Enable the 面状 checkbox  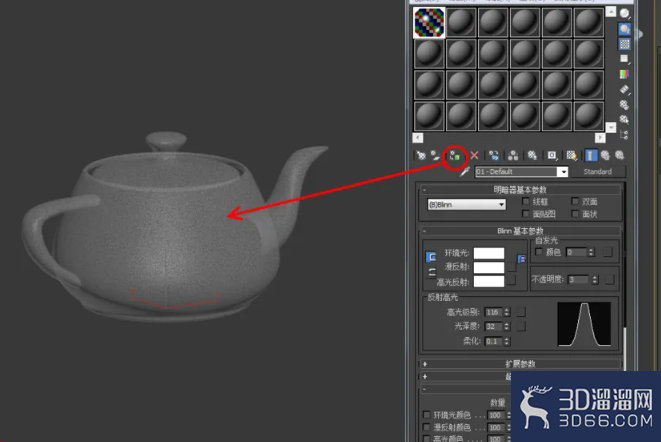point(575,214)
